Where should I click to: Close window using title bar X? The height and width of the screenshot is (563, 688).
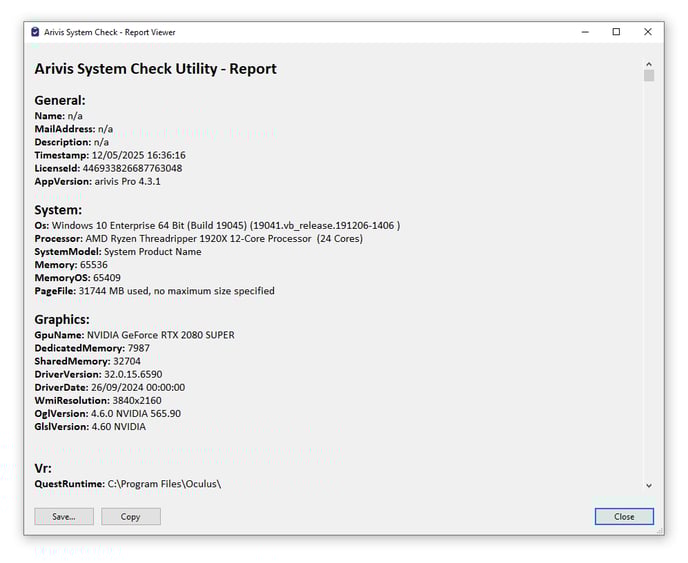pos(648,32)
